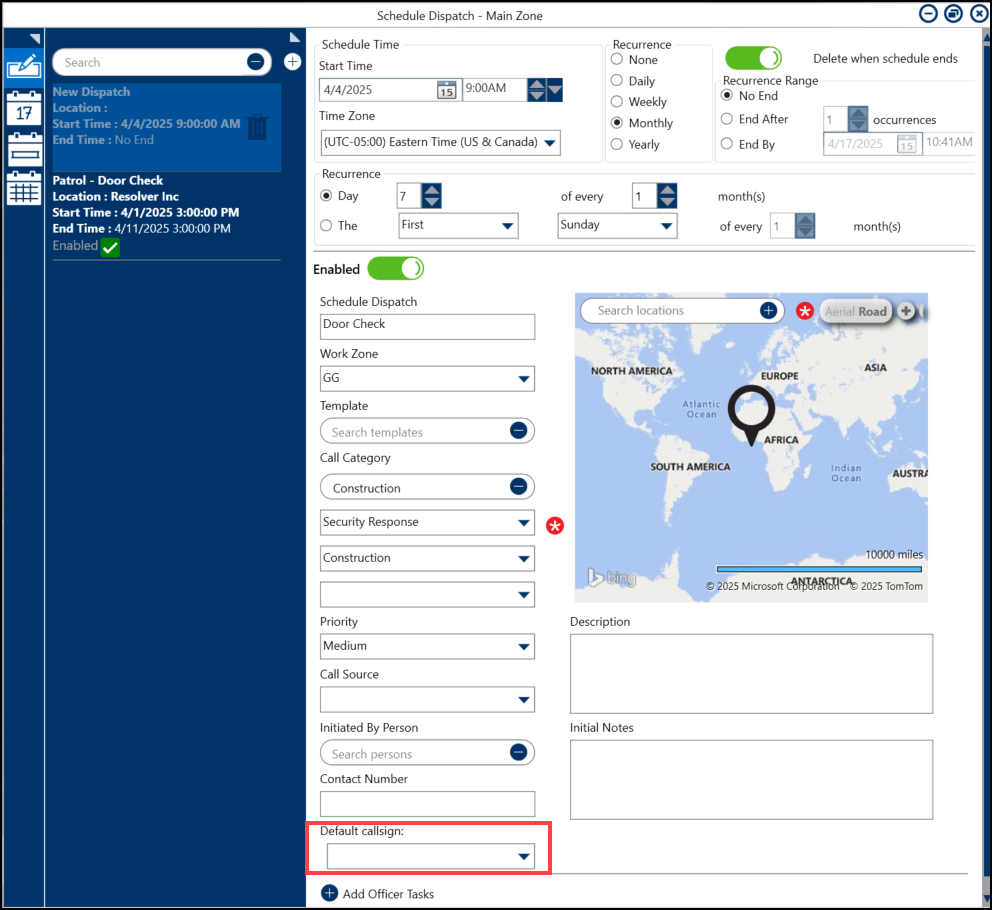
Task: Click the blue map scale bar
Action: coord(819,569)
